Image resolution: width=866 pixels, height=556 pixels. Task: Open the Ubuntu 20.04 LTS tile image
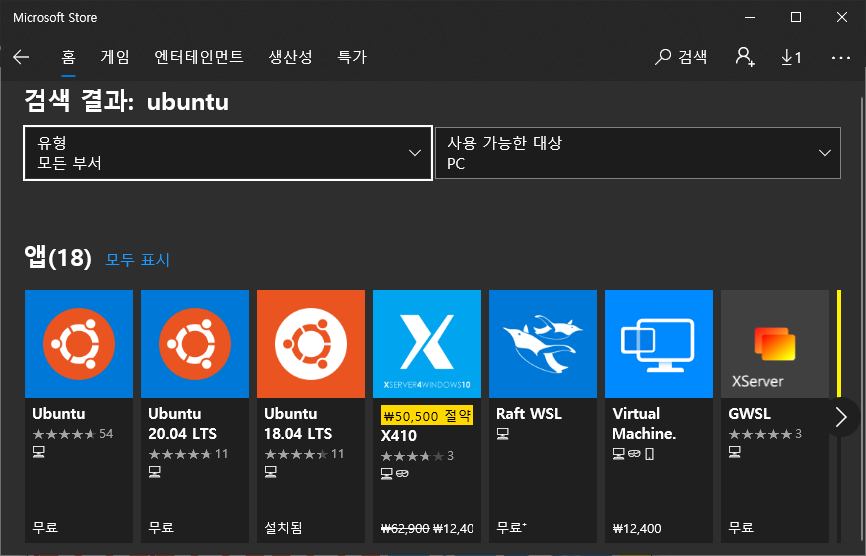point(195,343)
